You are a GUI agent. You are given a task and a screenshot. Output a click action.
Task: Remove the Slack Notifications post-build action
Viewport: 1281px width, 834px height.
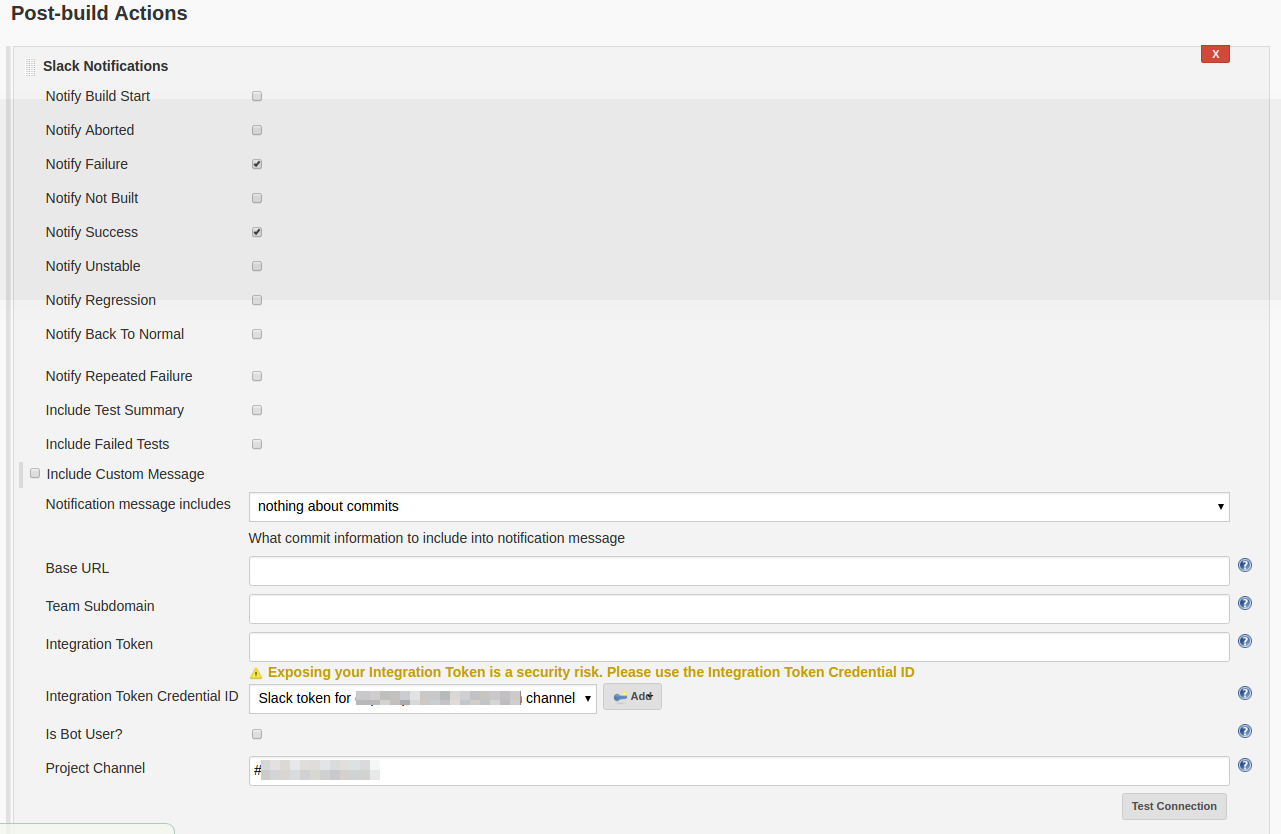1215,54
